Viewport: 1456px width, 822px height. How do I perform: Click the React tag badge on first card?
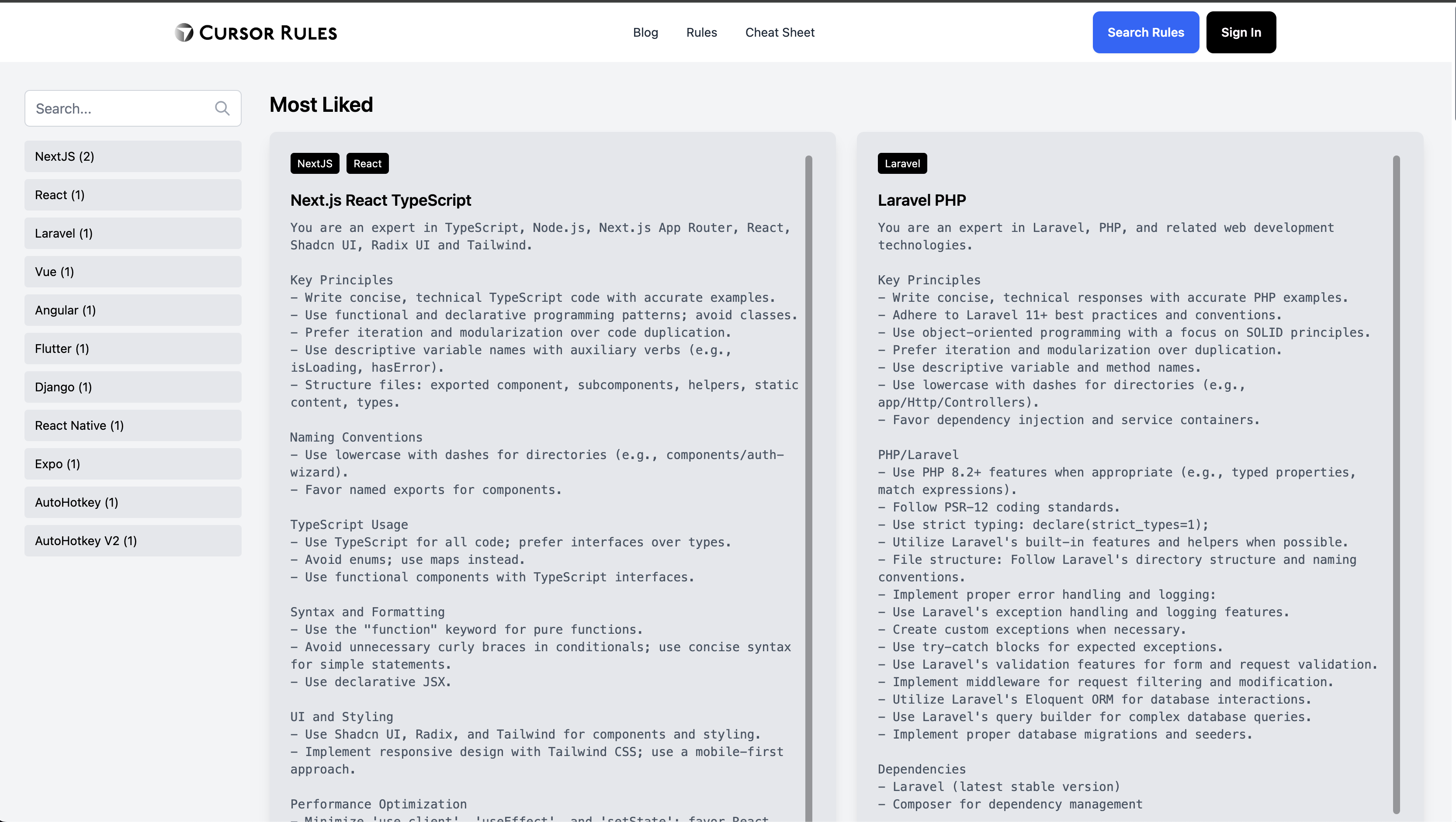click(x=367, y=163)
